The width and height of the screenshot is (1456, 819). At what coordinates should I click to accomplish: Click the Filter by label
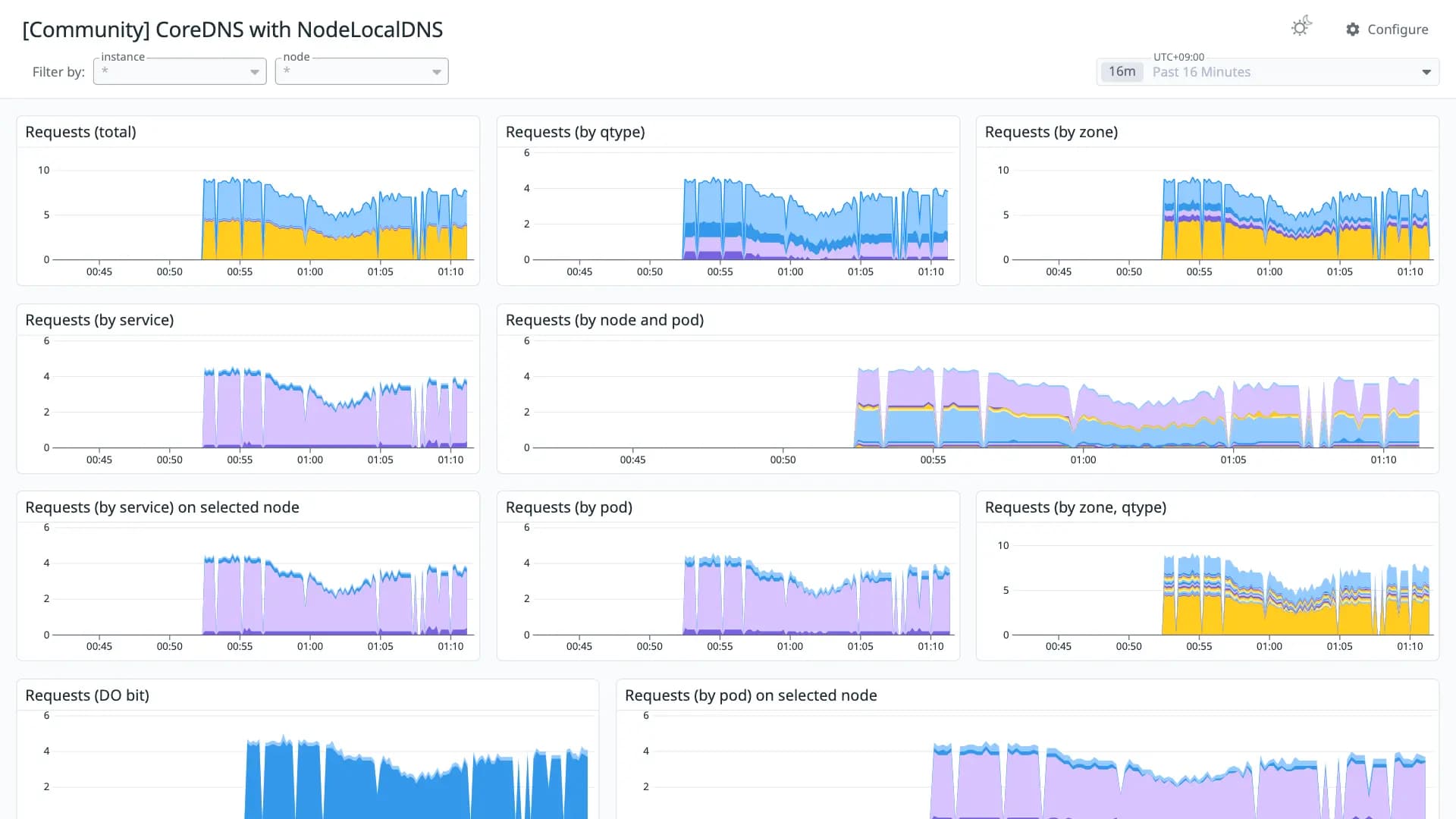point(58,72)
